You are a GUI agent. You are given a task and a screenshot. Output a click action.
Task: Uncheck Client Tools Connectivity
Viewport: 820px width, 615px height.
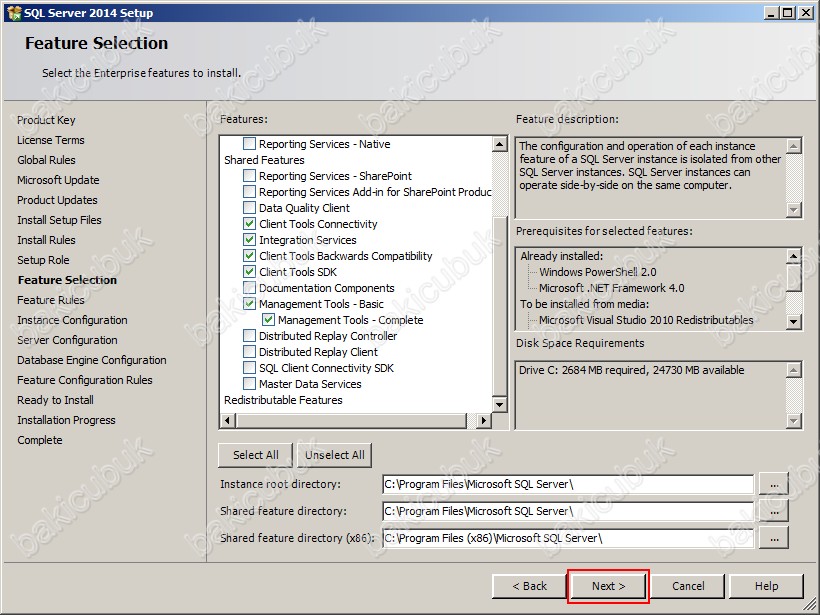250,224
